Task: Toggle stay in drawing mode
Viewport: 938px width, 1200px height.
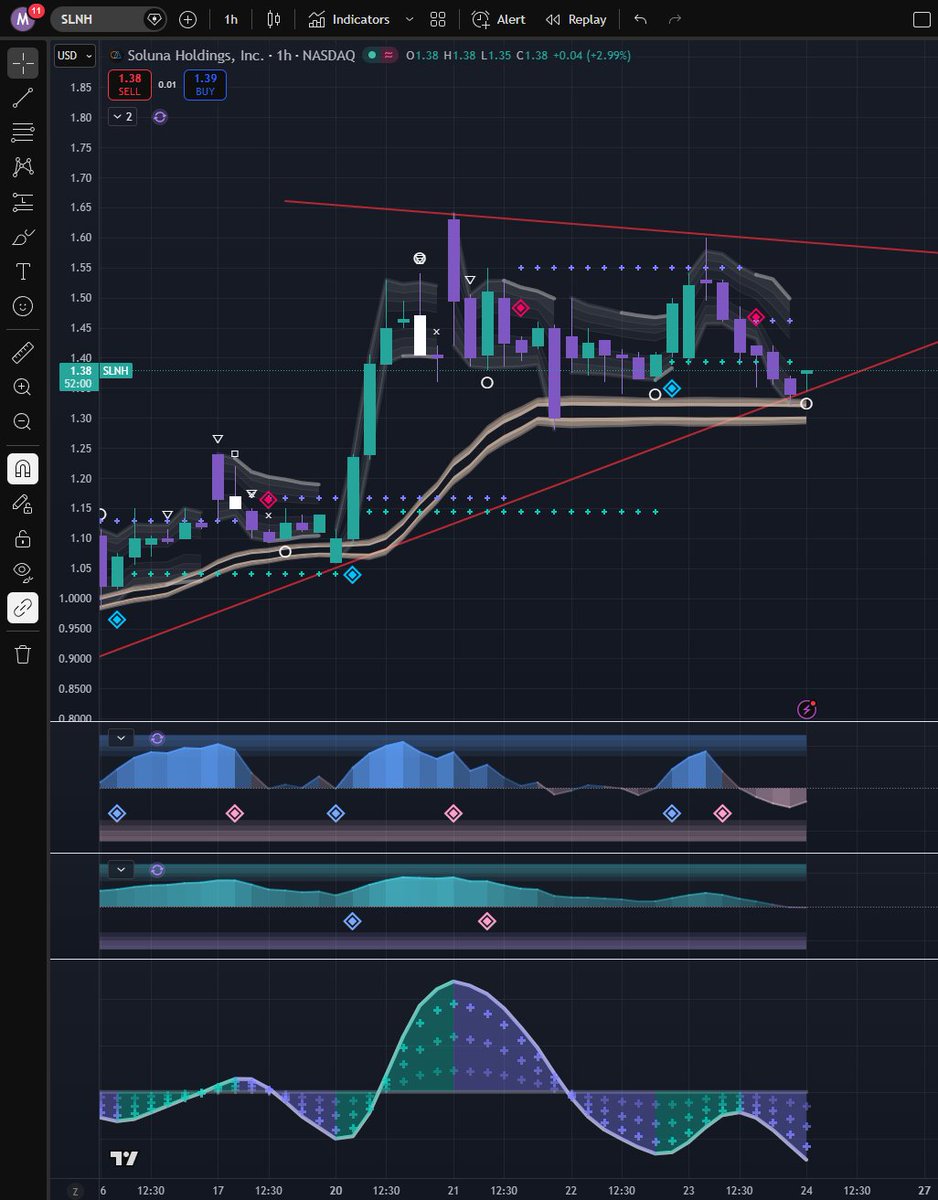Action: click(23, 504)
